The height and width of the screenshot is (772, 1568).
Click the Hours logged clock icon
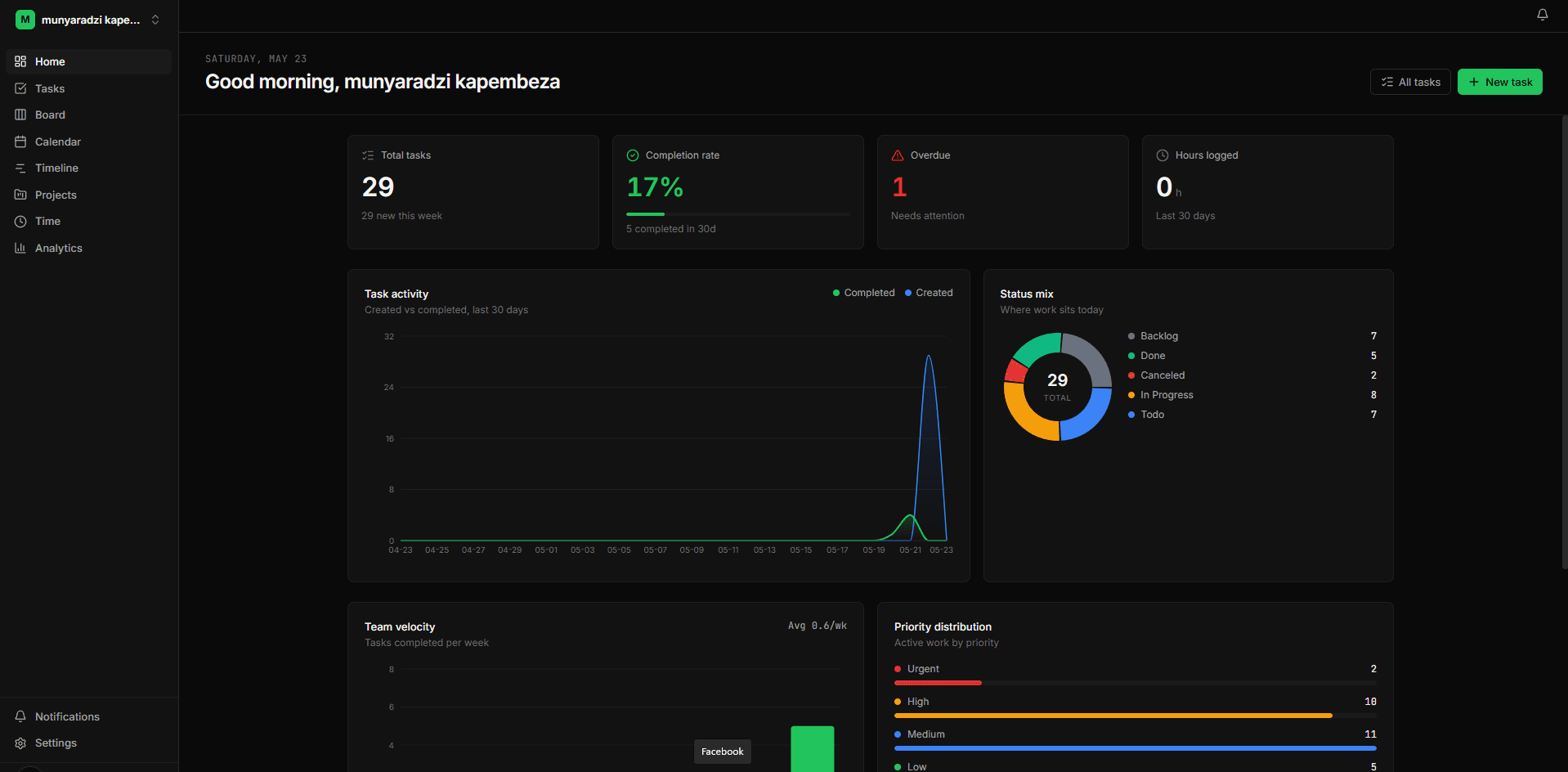click(x=1163, y=155)
